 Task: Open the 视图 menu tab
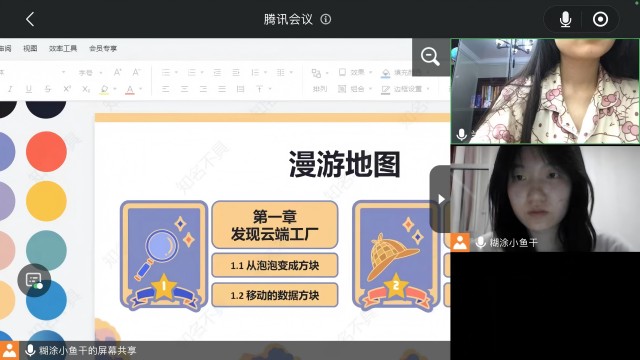tap(30, 49)
